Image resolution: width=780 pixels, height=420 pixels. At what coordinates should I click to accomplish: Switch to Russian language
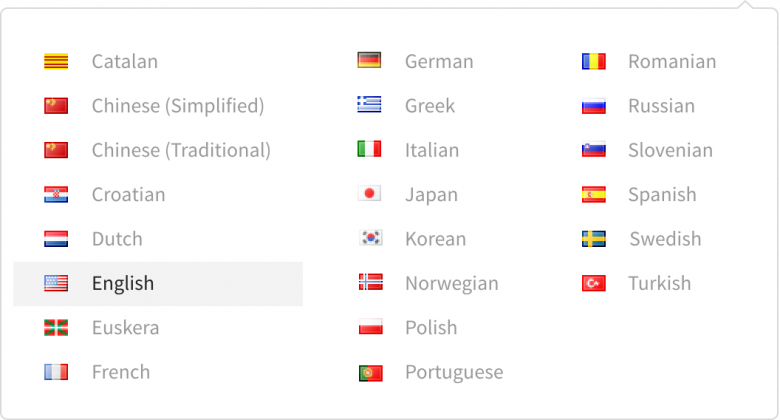pyautogui.click(x=661, y=106)
